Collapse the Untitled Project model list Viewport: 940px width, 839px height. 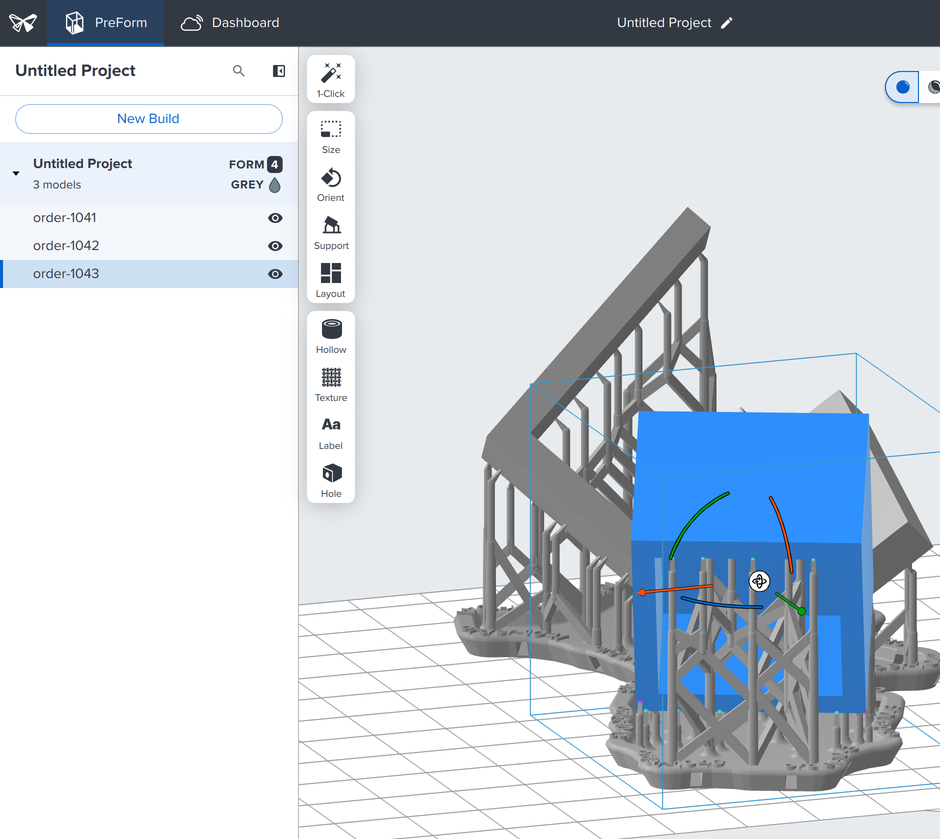(16, 173)
